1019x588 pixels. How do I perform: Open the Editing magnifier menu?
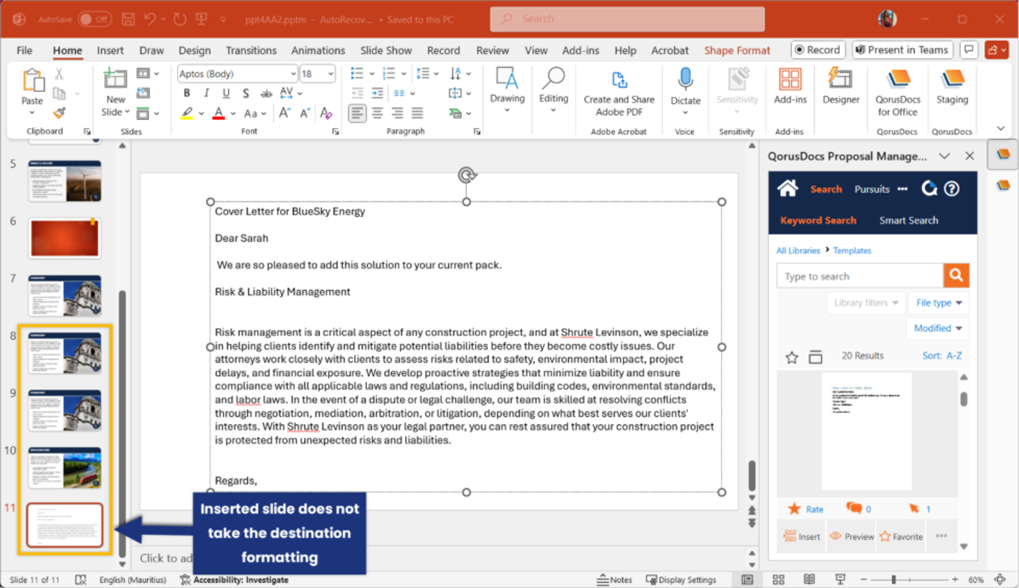[x=553, y=89]
